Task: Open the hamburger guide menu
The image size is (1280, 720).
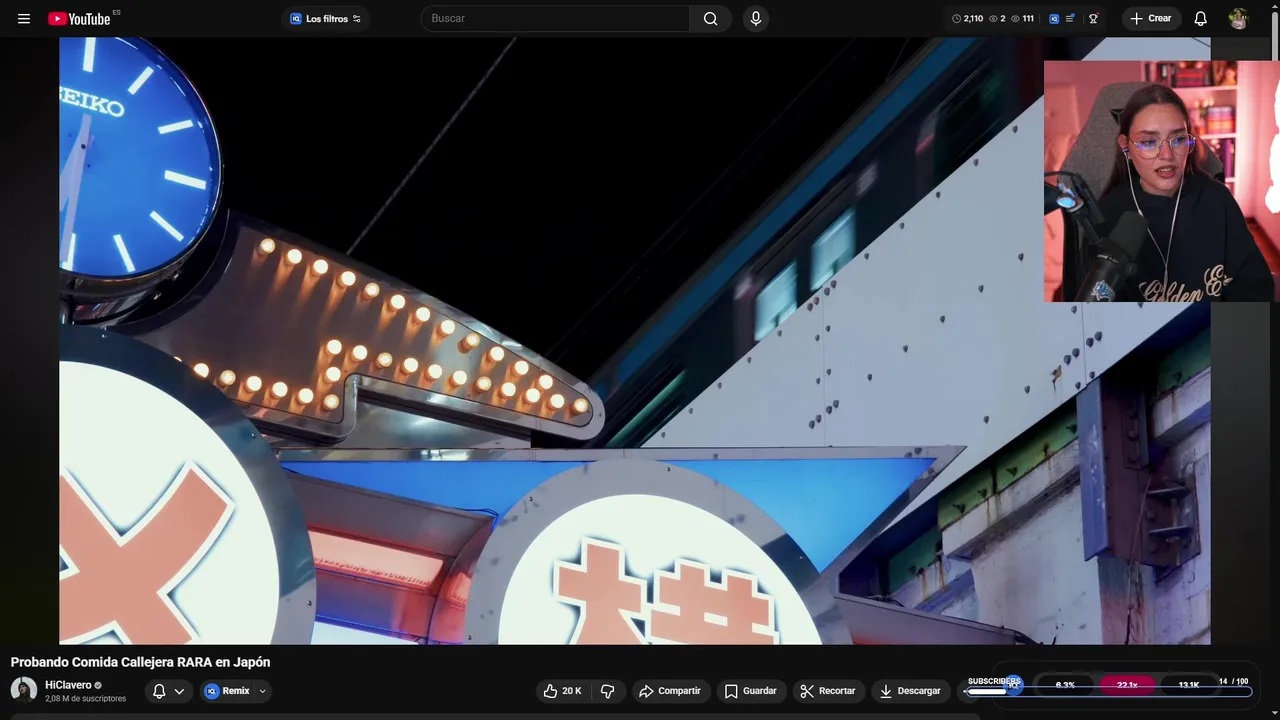Action: point(24,19)
